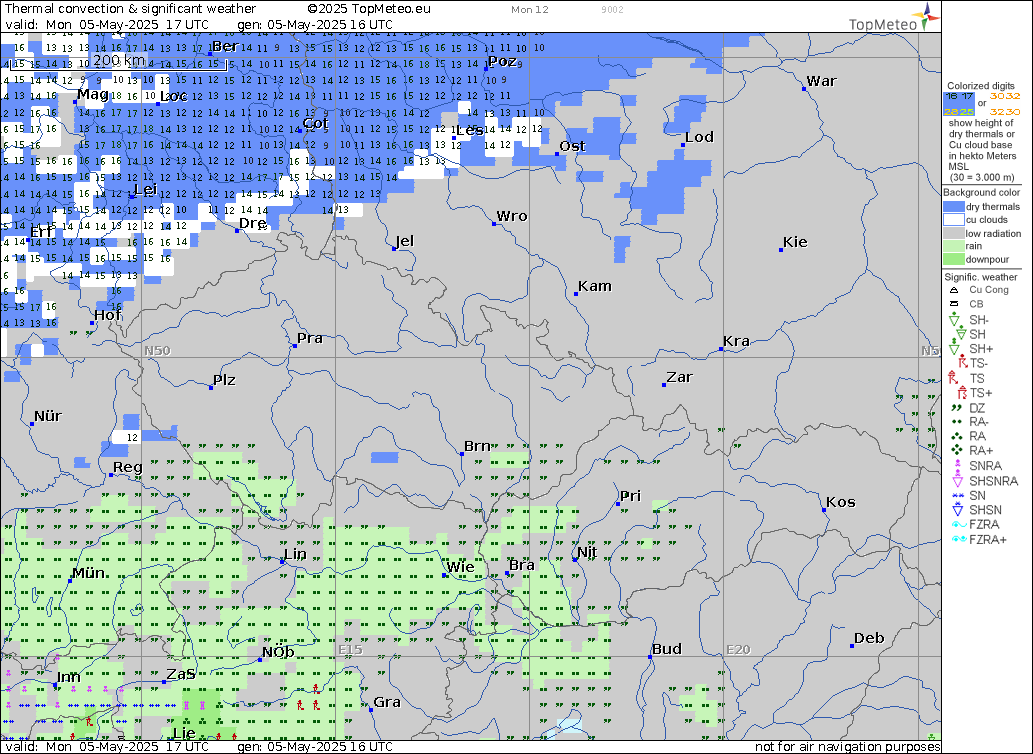Click the Inn city label

[69, 677]
